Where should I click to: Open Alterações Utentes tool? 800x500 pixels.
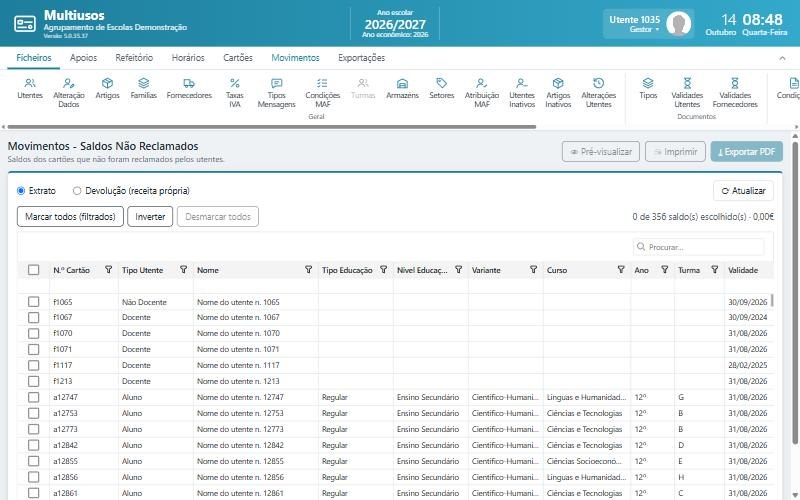coord(598,92)
